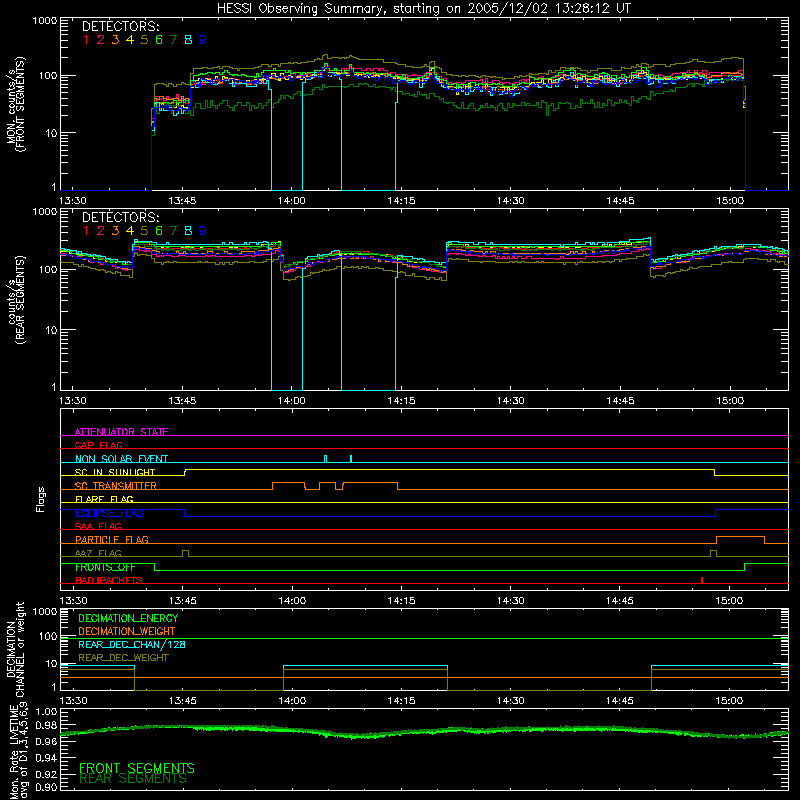Click the DECIMATION CHANNEL or weight axis title
The image size is (800, 800).
(x=15, y=649)
